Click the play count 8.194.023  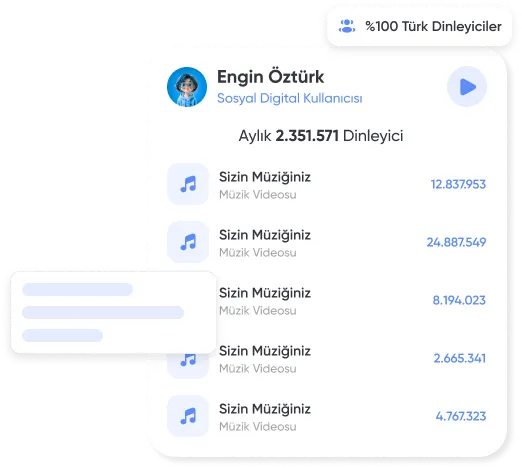459,300
